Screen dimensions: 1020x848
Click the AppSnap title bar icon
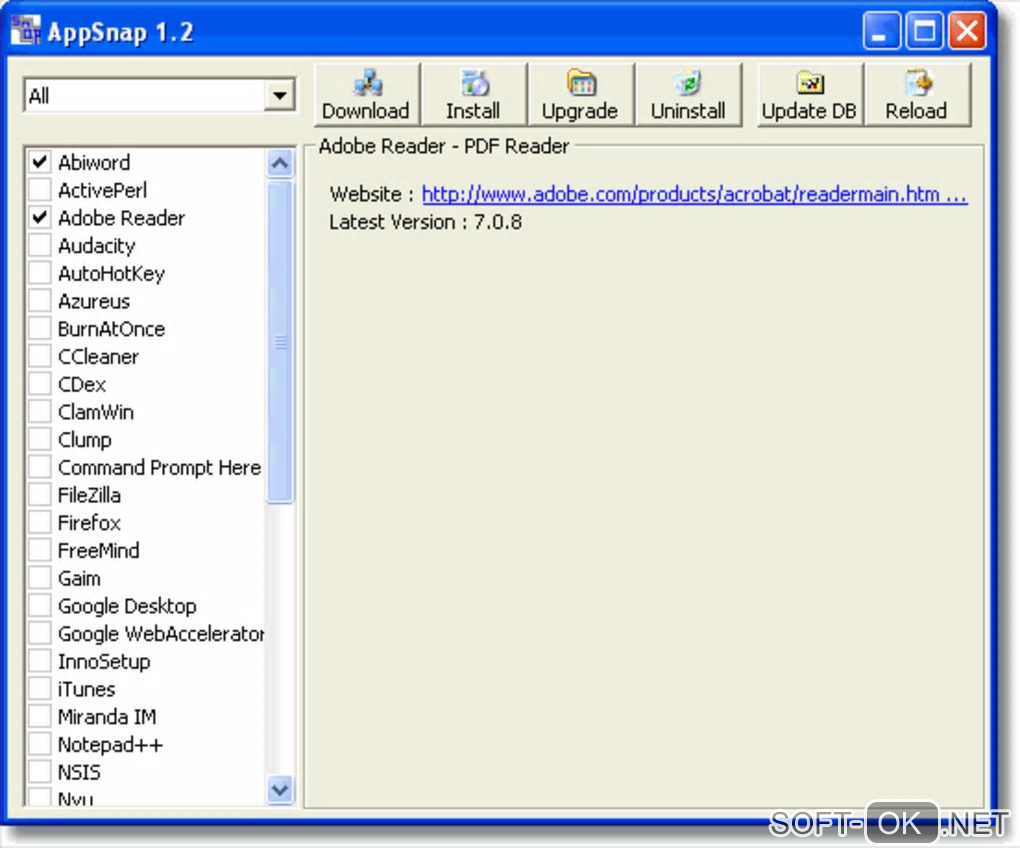pos(25,31)
